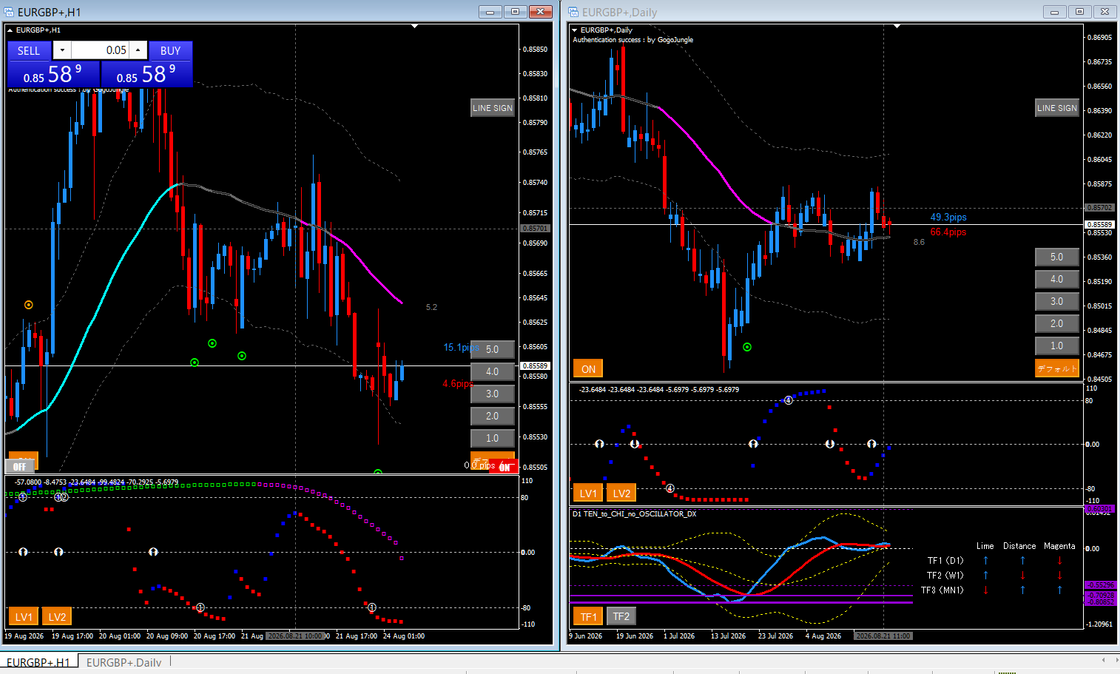This screenshot has width=1120, height=674.
Task: Toggle the orange ON button on Daily chart
Action: (x=588, y=369)
